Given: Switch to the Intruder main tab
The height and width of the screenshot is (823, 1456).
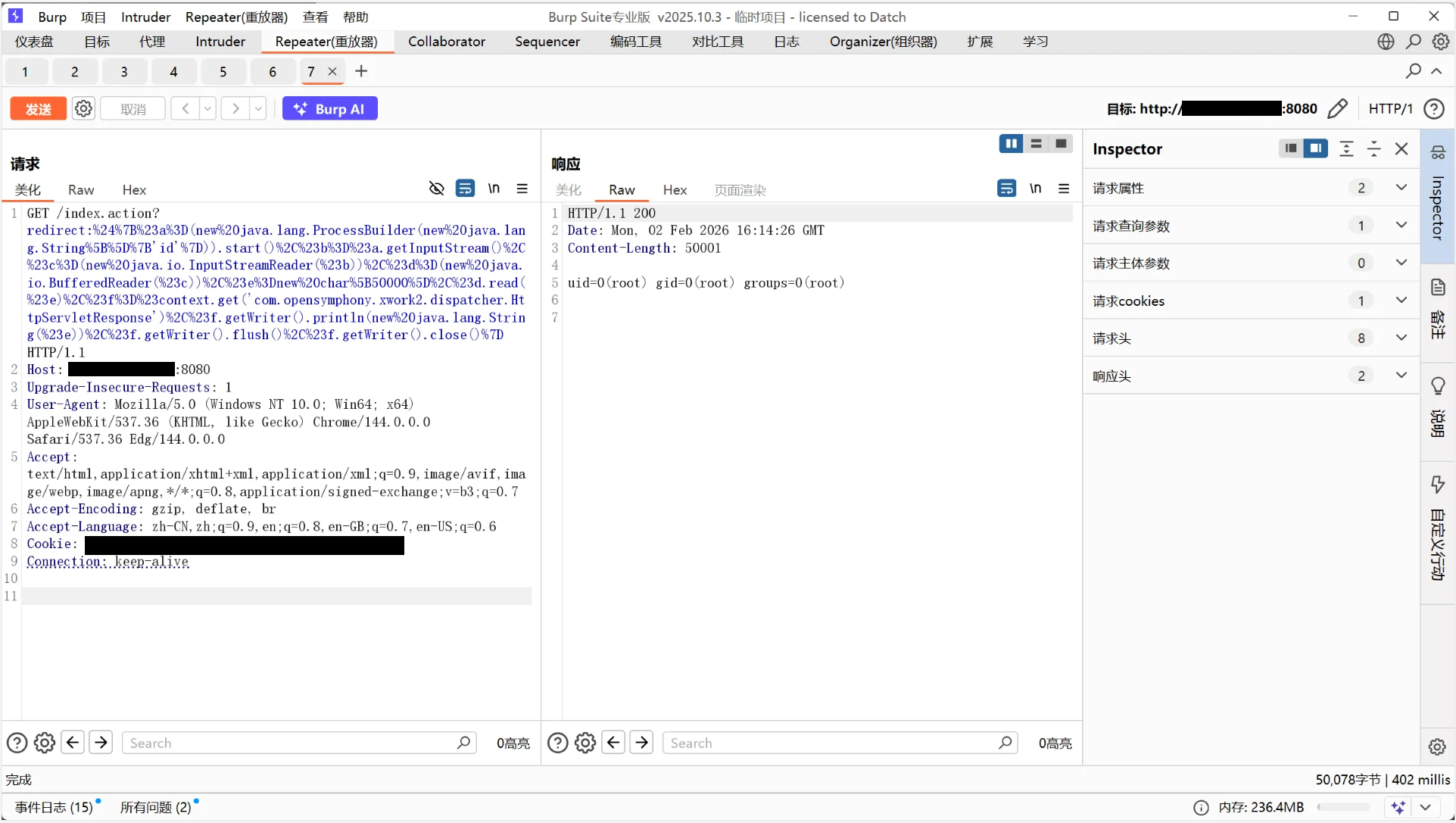Looking at the screenshot, I should (x=220, y=42).
